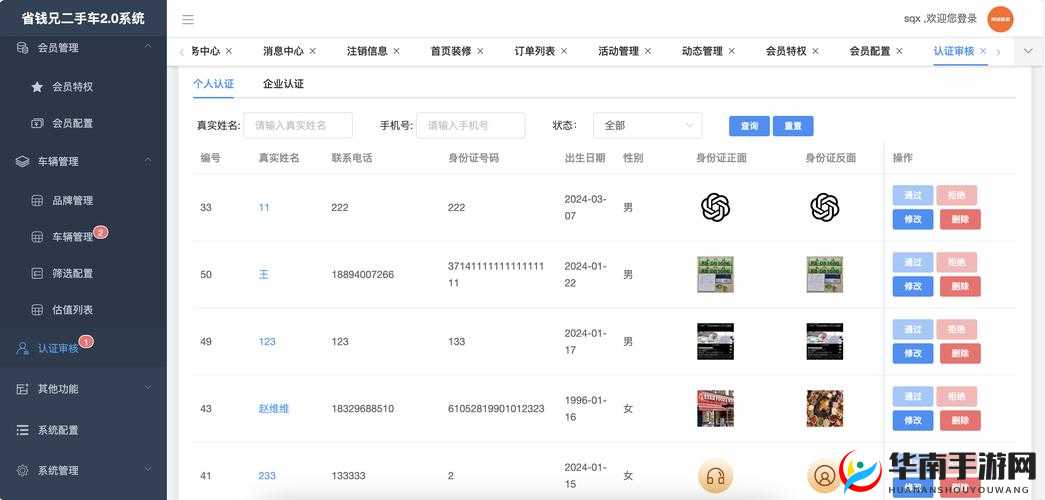Focus the 真实姓名 input field
This screenshot has width=1045, height=500.
click(298, 125)
